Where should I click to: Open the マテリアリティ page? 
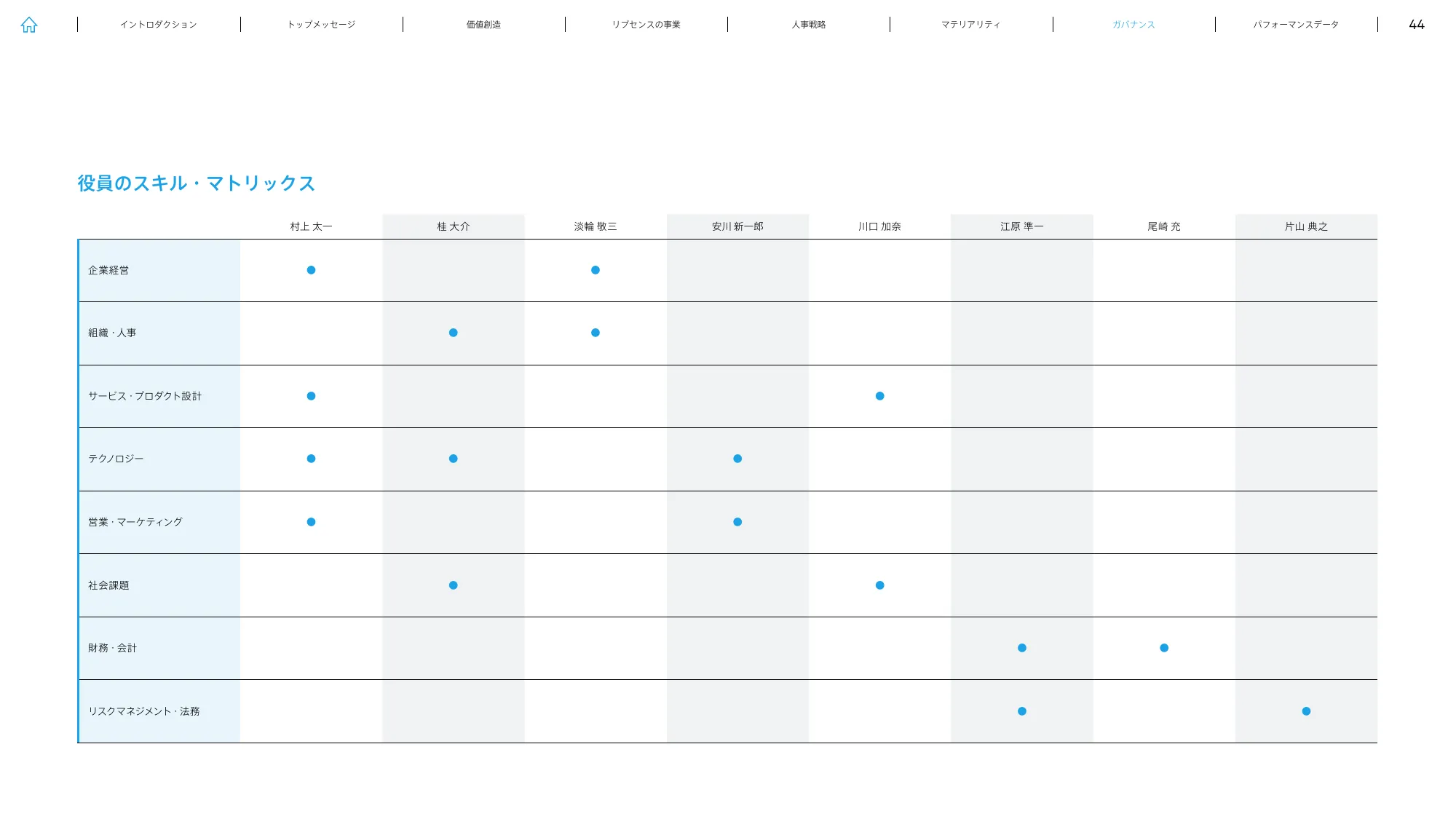tap(971, 24)
